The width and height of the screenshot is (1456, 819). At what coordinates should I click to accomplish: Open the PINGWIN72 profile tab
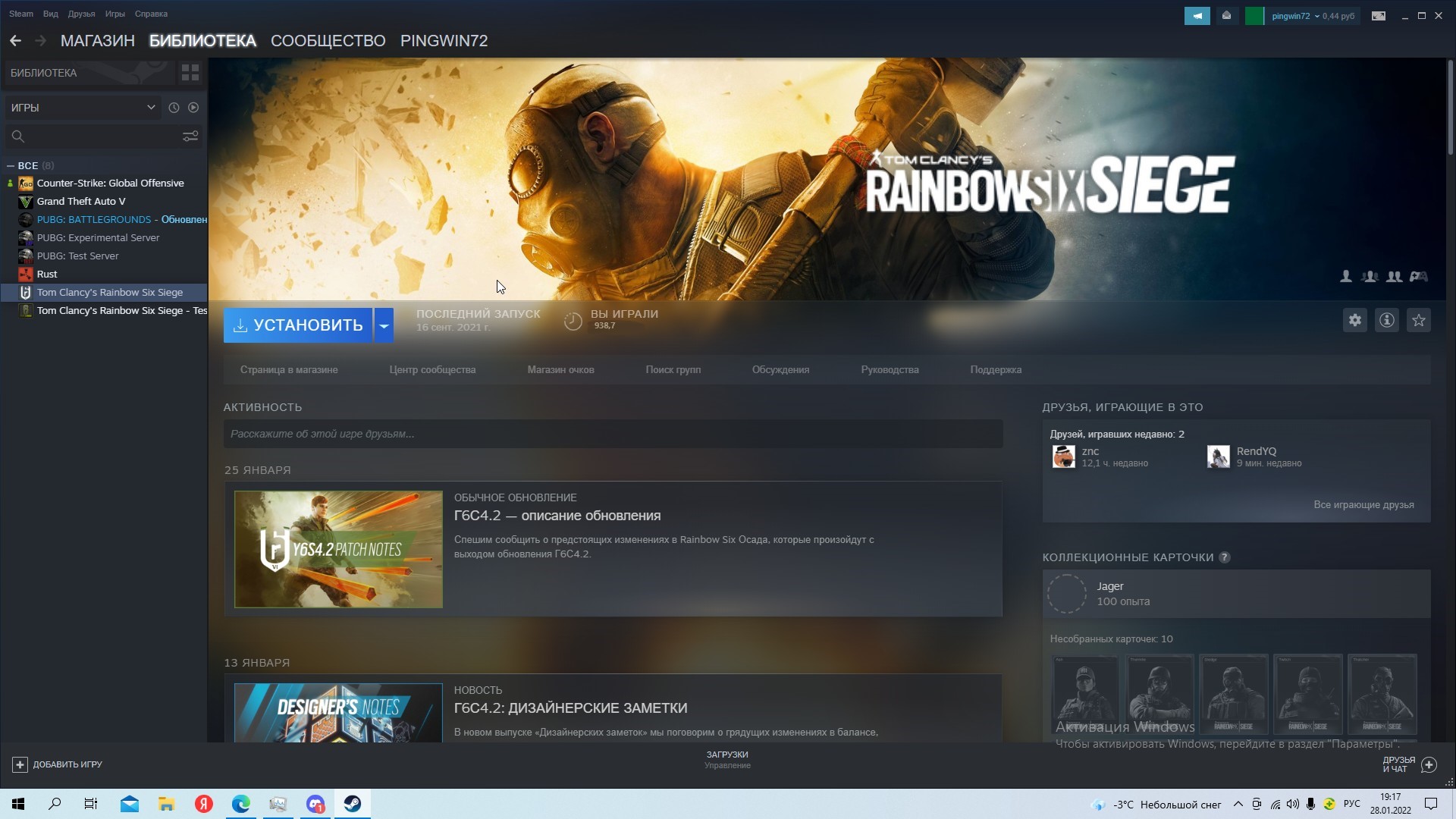tap(444, 41)
